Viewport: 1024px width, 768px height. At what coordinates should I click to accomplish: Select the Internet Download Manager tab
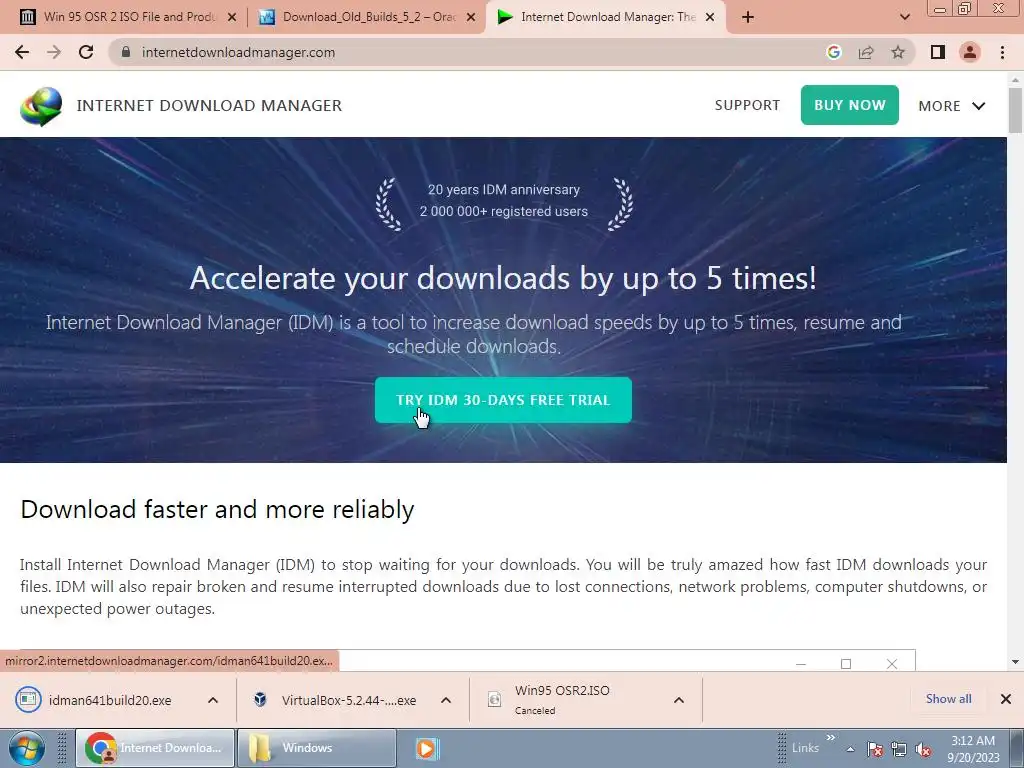pos(607,17)
